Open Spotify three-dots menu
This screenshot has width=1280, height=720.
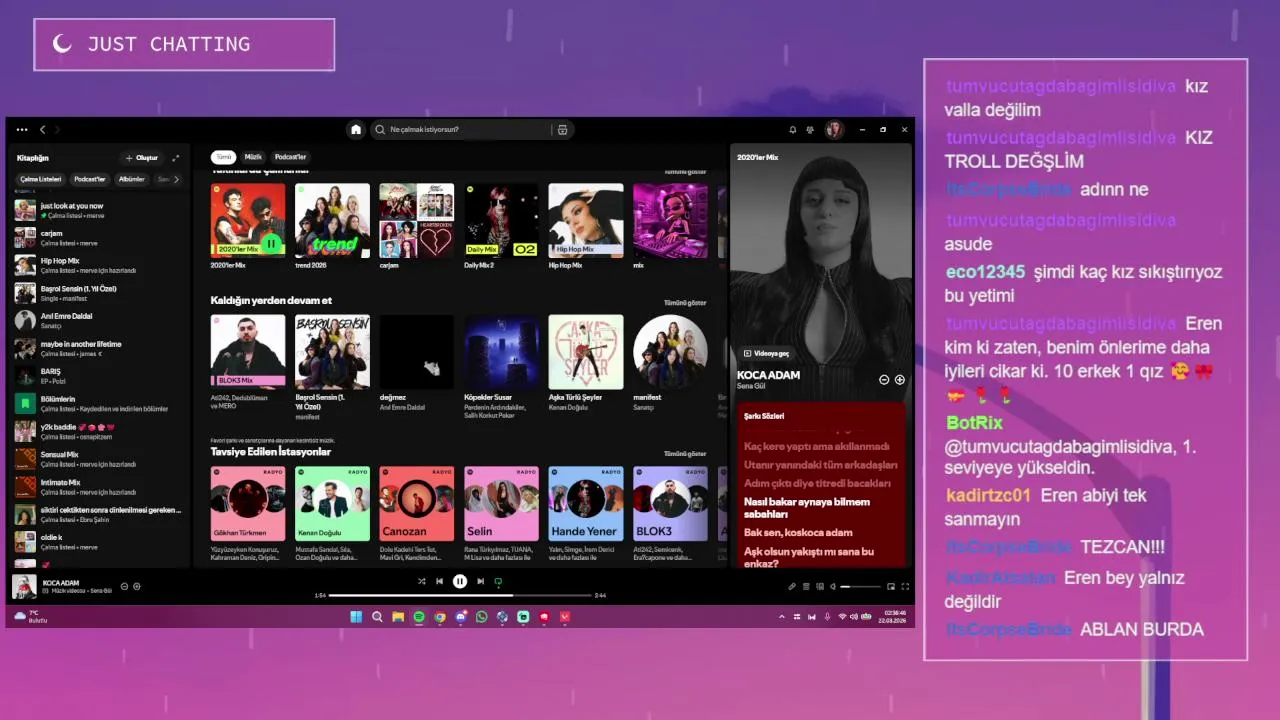point(22,129)
